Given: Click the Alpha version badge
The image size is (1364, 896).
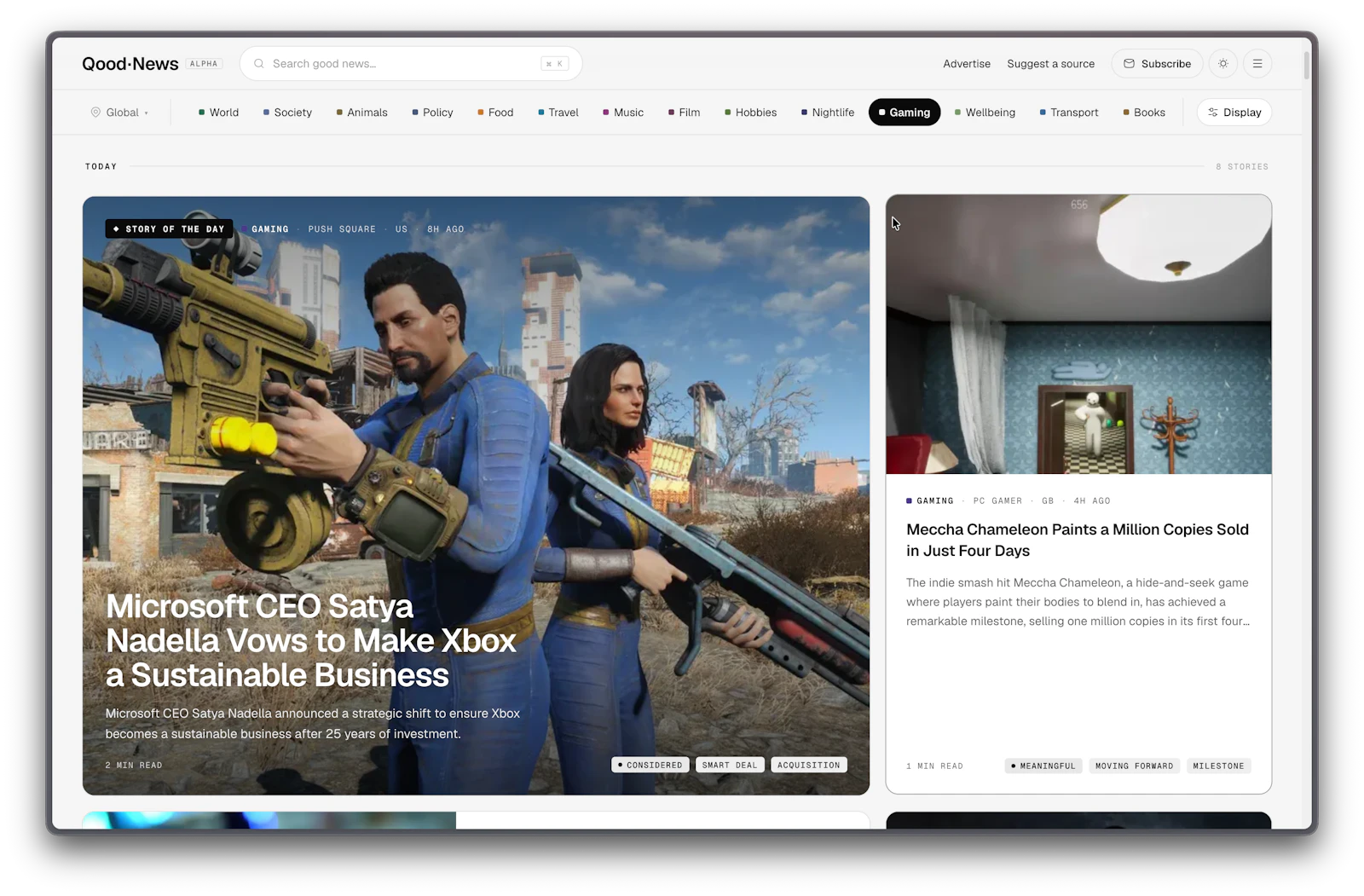Looking at the screenshot, I should coord(204,64).
